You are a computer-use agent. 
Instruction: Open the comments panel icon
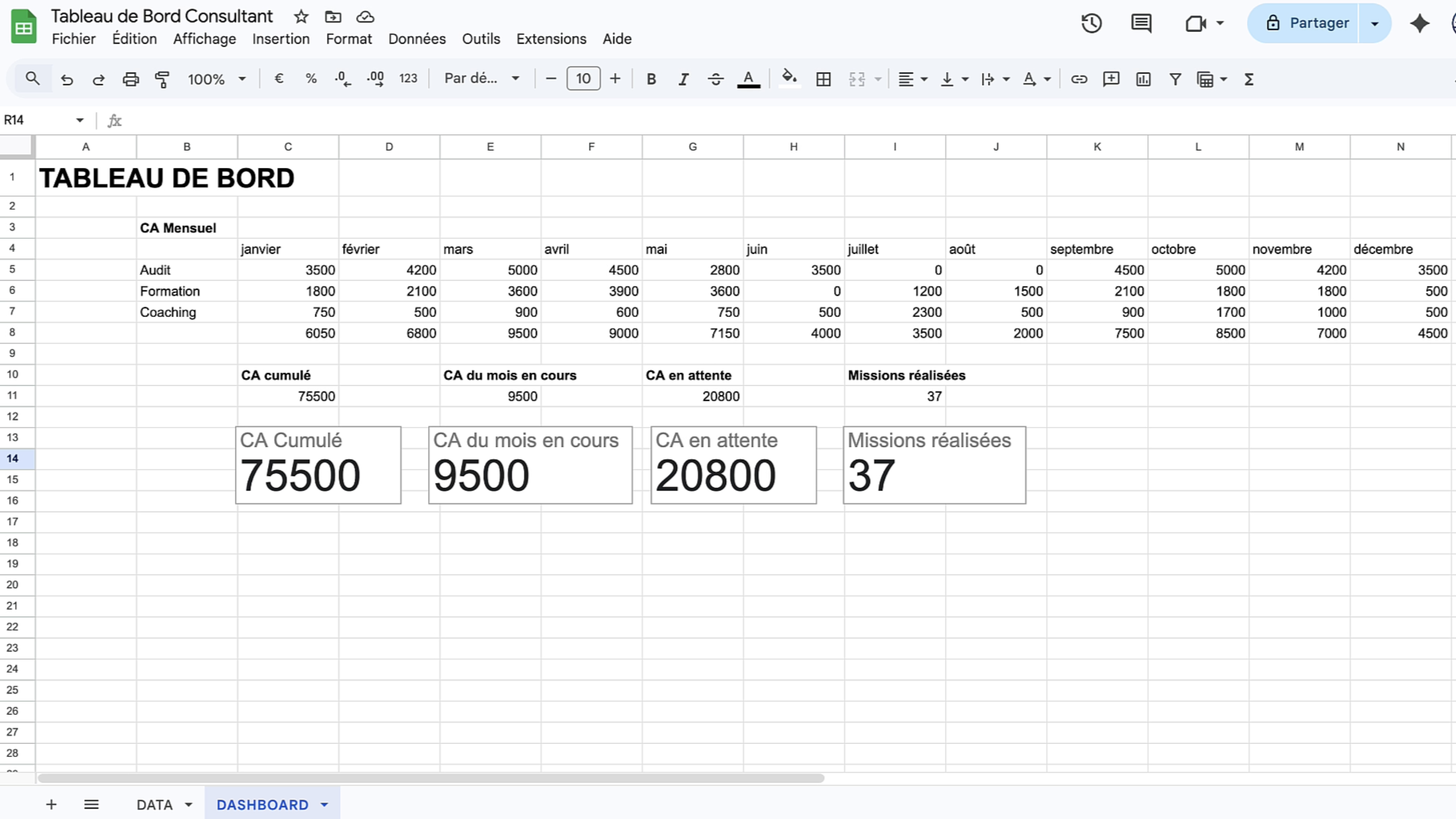point(1141,23)
